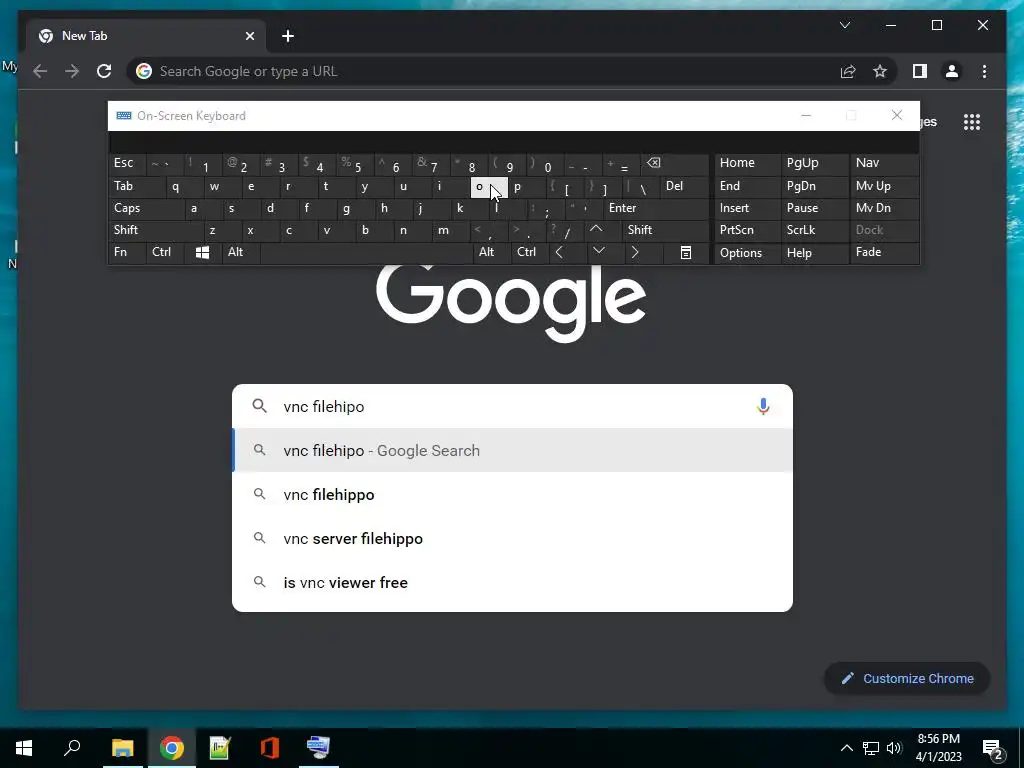1024x768 pixels.
Task: Bookmark this tab with star icon
Action: (880, 71)
